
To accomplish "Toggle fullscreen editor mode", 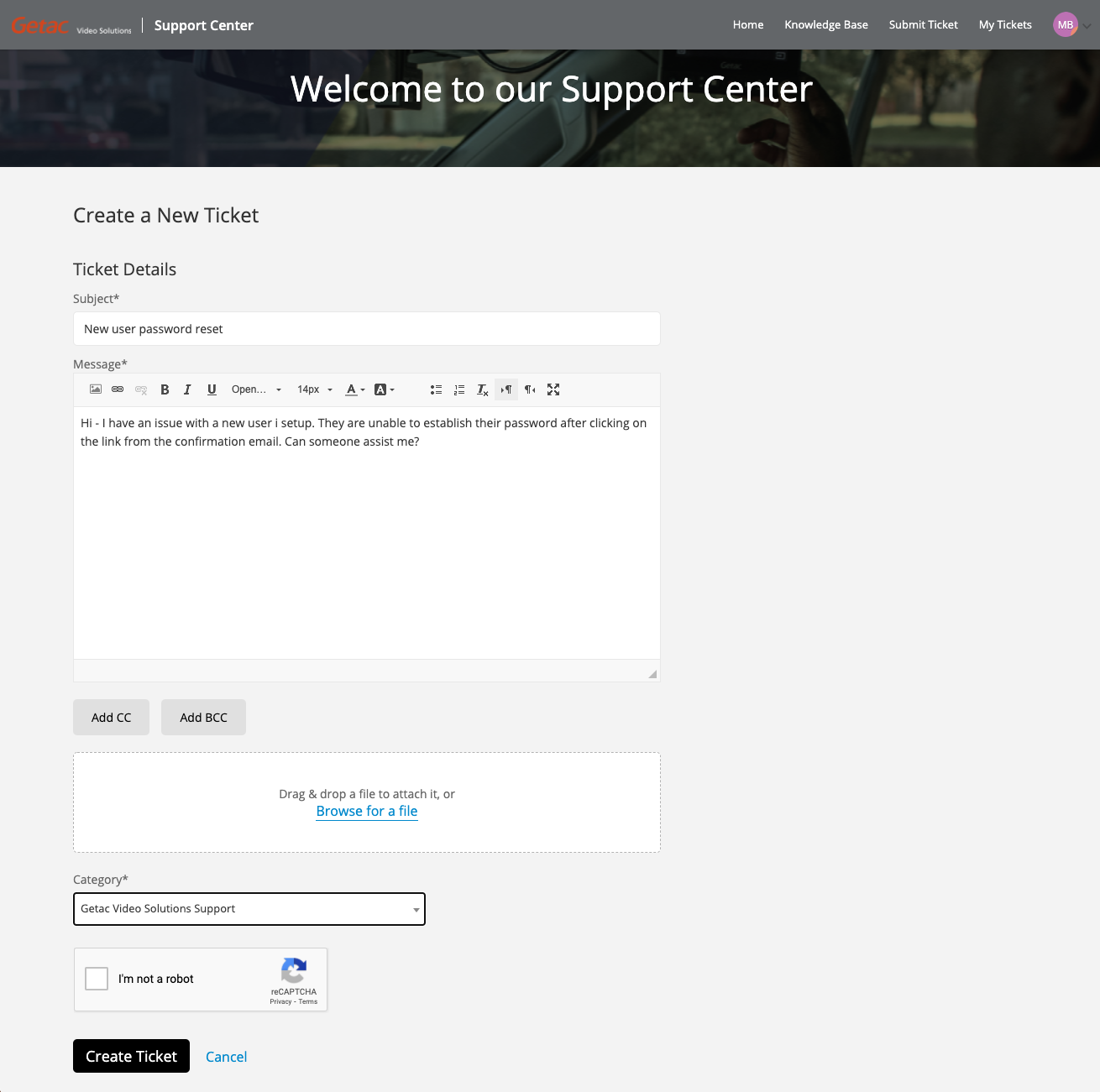I will pyautogui.click(x=553, y=389).
